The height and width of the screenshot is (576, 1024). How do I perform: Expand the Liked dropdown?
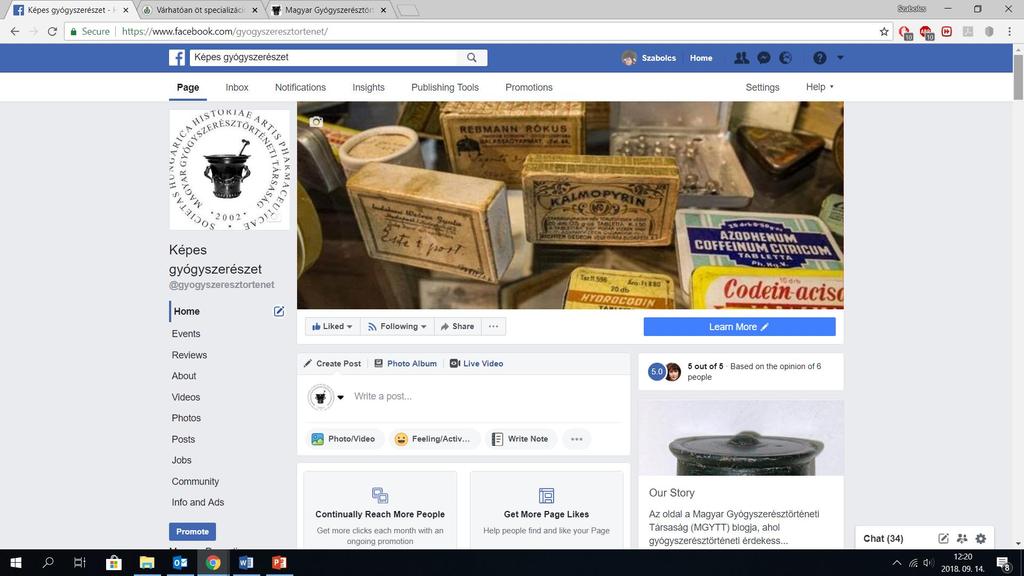(x=332, y=327)
